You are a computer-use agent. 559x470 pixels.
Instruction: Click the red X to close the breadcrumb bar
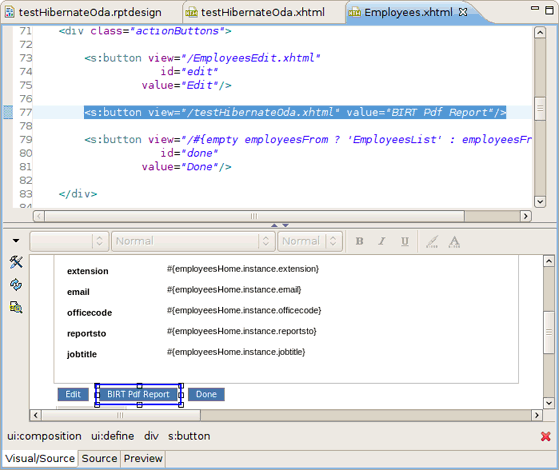tap(545, 436)
